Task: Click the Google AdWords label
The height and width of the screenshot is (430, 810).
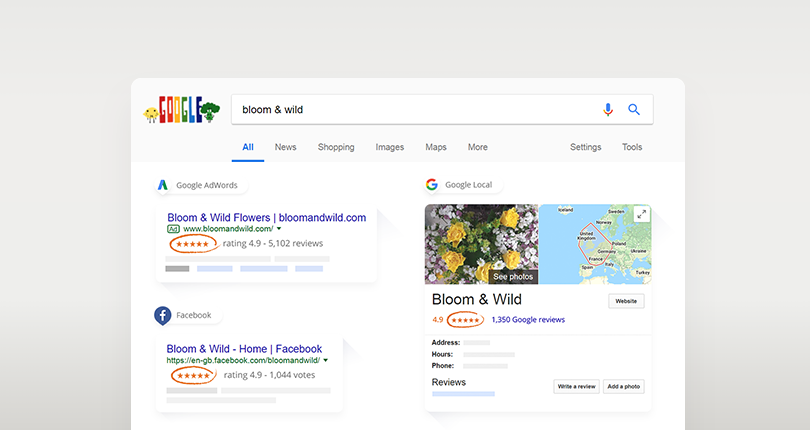Action: [207, 185]
